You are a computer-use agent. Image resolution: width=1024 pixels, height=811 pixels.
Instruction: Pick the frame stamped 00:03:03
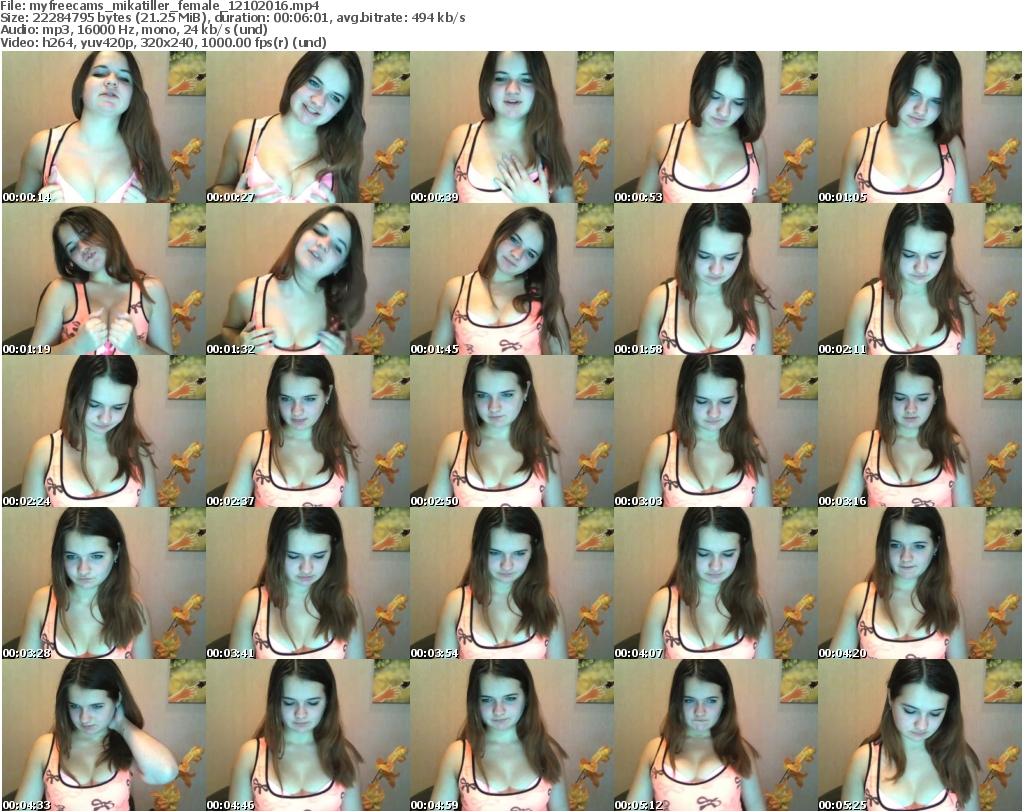(x=716, y=432)
